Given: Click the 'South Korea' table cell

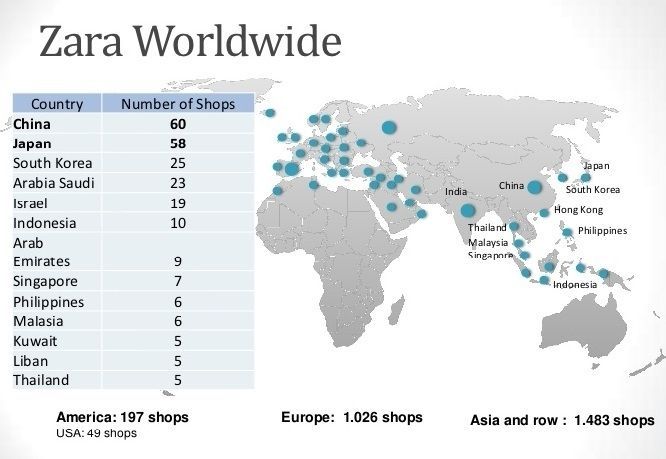Looking at the screenshot, I should click(53, 163).
